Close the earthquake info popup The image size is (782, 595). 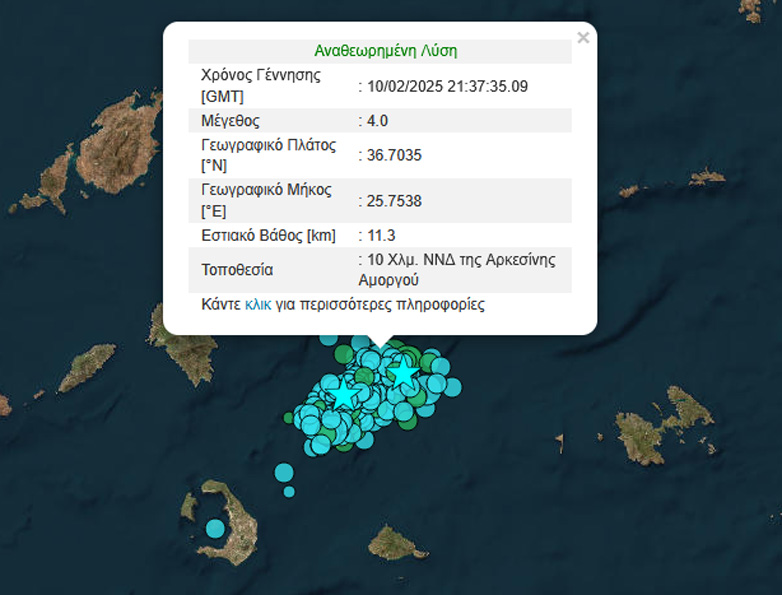[x=583, y=38]
